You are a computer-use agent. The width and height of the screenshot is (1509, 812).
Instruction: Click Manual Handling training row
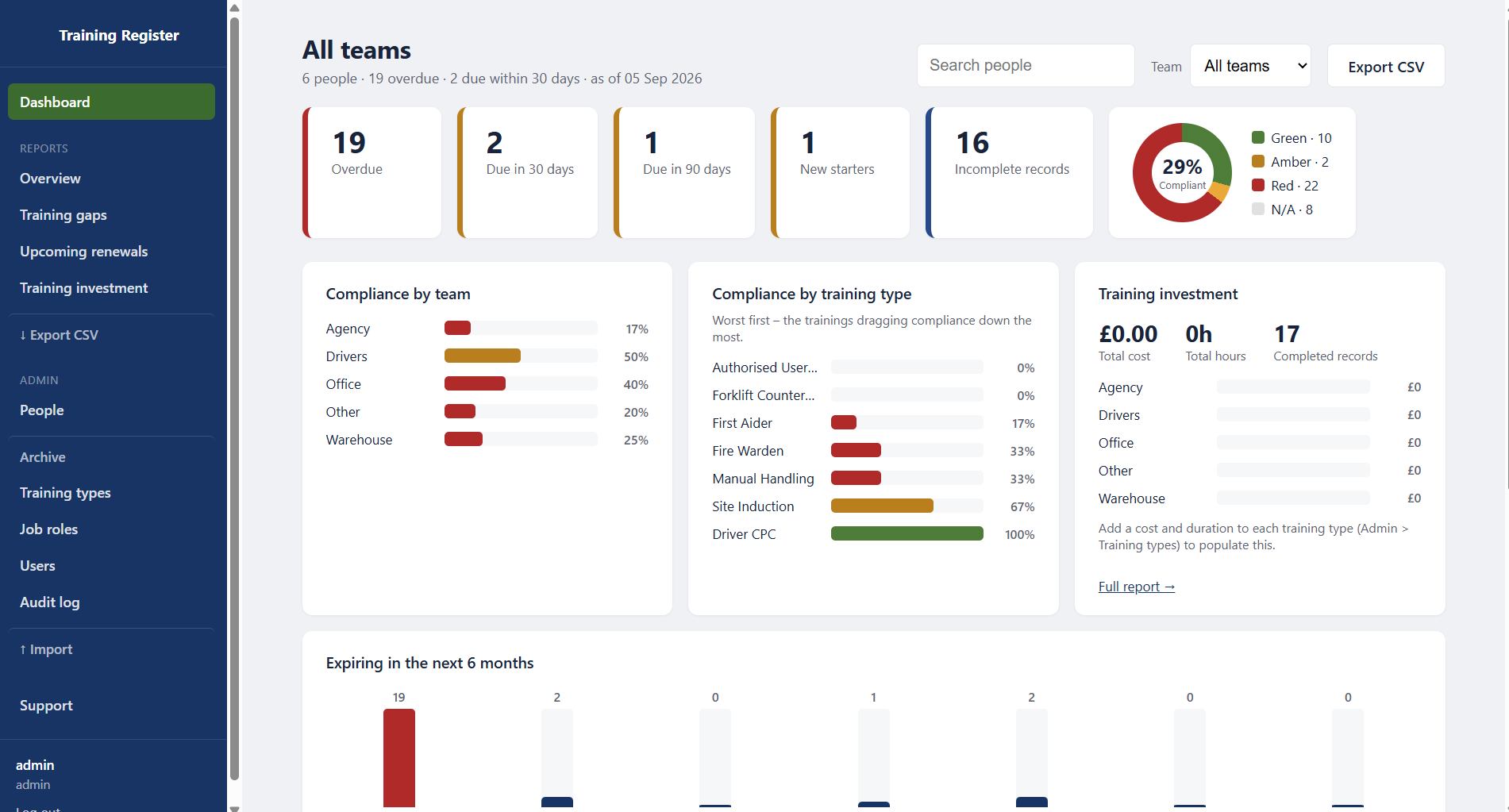point(873,479)
